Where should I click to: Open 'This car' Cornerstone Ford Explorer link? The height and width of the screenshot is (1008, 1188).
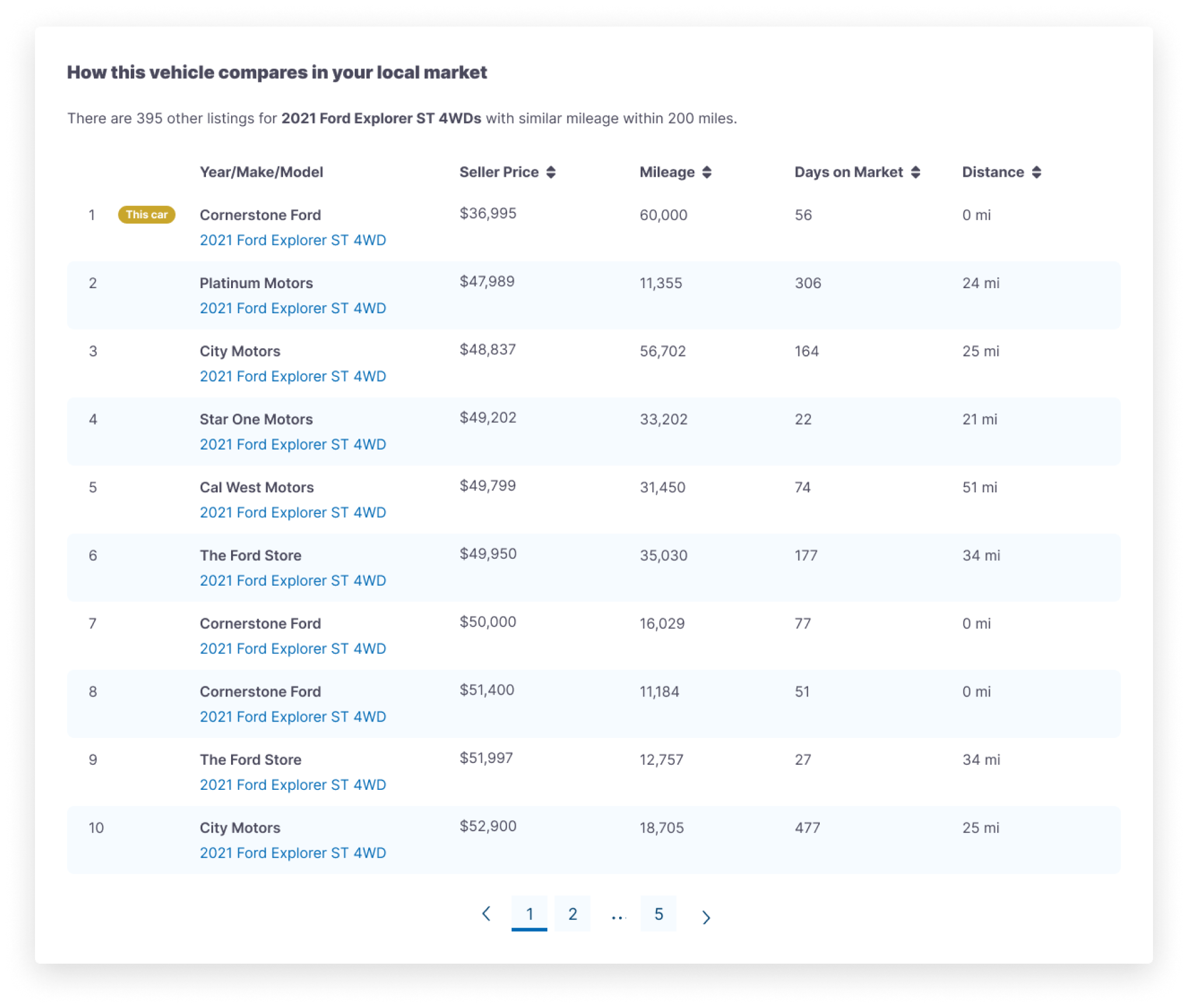(293, 240)
